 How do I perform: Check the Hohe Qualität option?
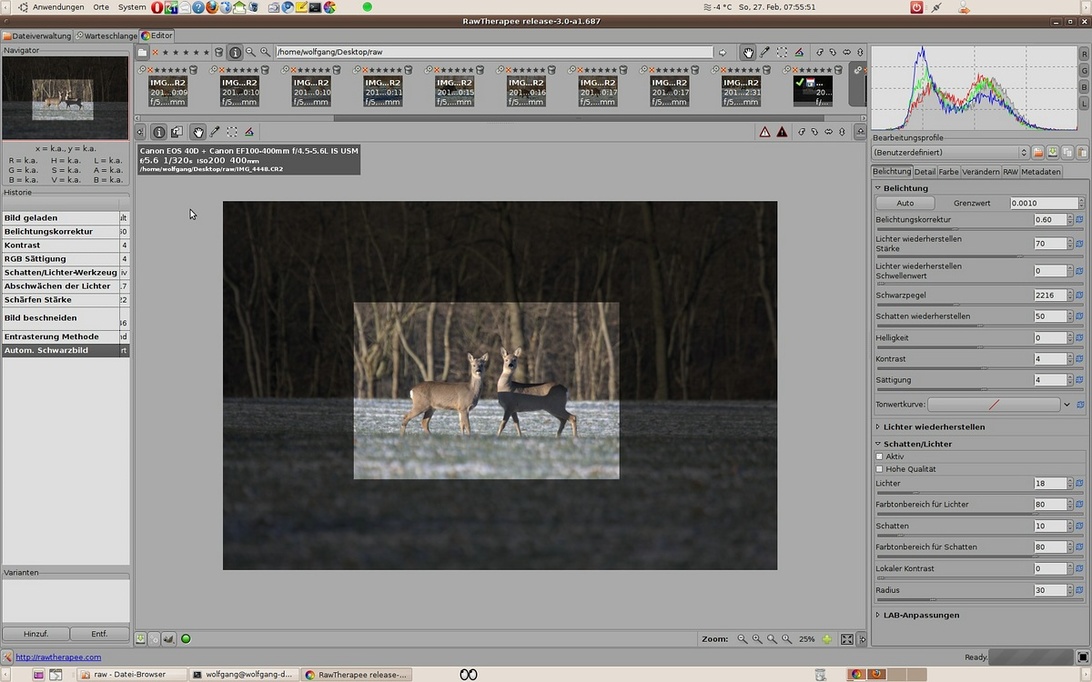point(880,469)
